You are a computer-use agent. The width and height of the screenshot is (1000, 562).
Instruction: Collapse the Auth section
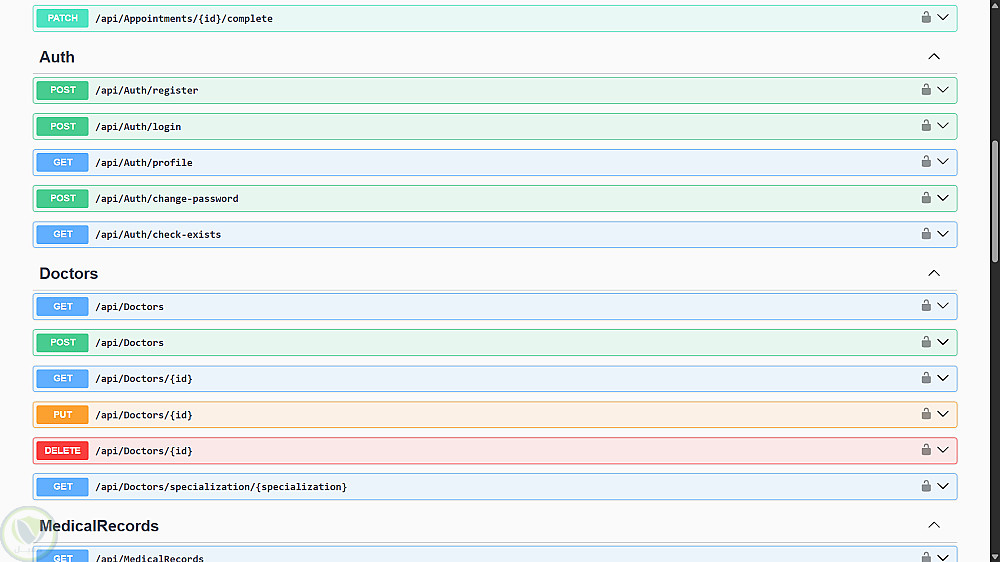click(x=934, y=57)
